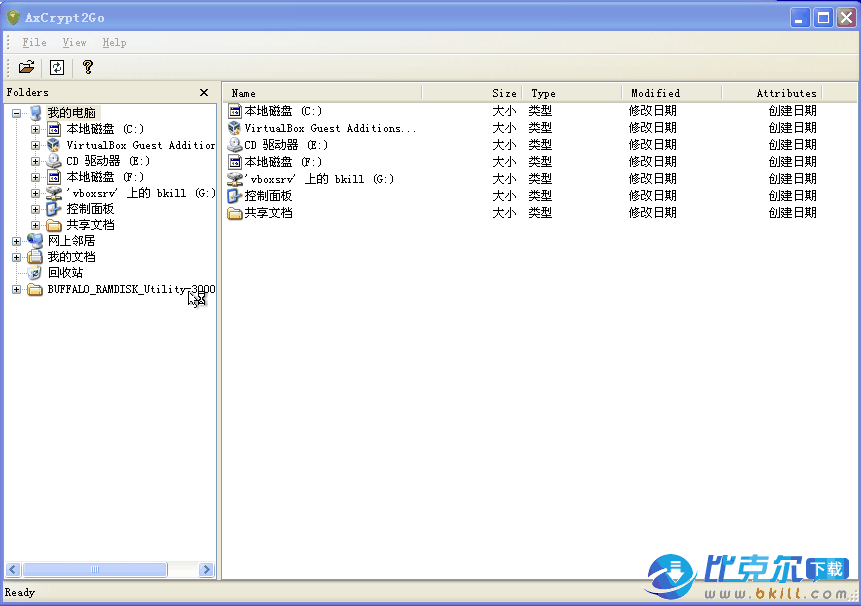This screenshot has width=861, height=606.
Task: Open the File menu
Action: pos(34,43)
